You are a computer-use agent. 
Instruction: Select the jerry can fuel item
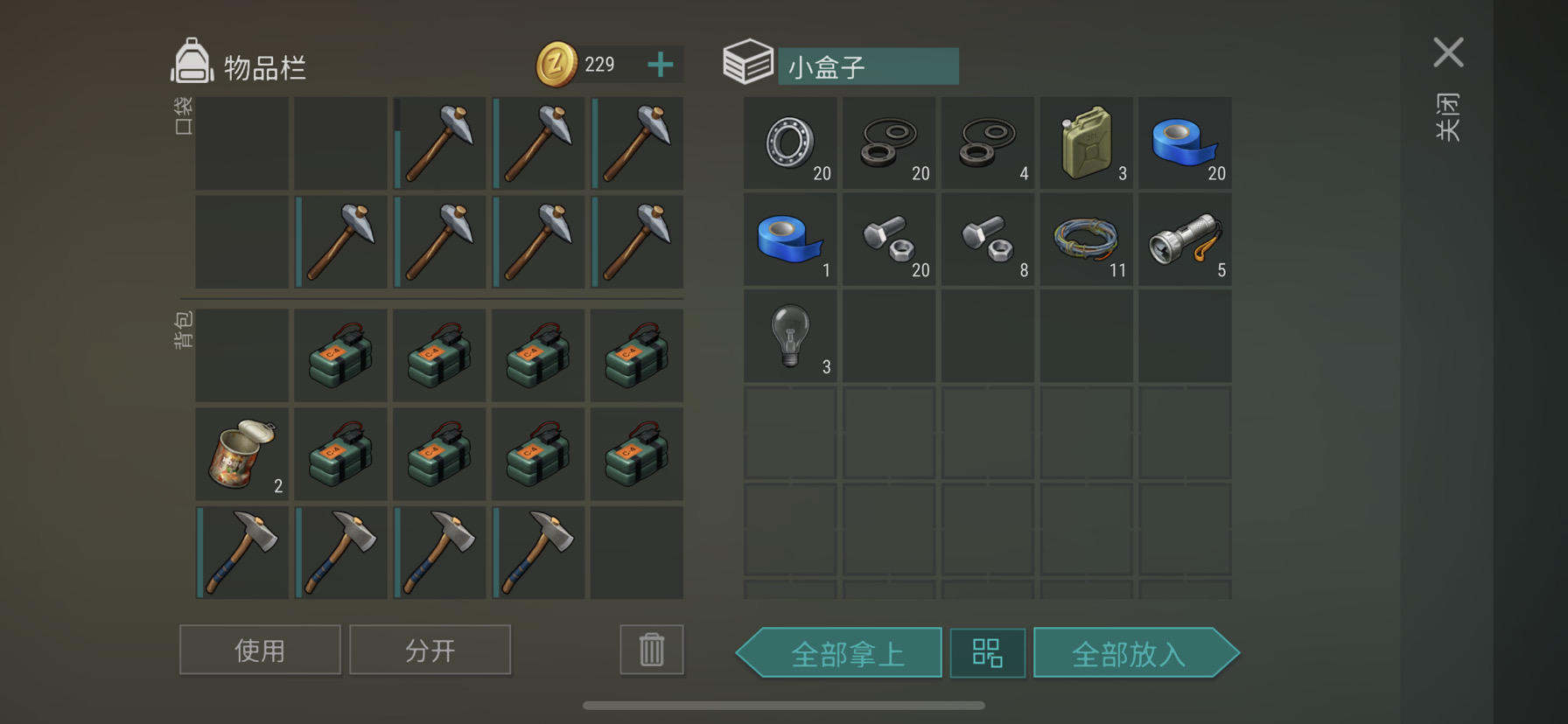click(x=1086, y=143)
